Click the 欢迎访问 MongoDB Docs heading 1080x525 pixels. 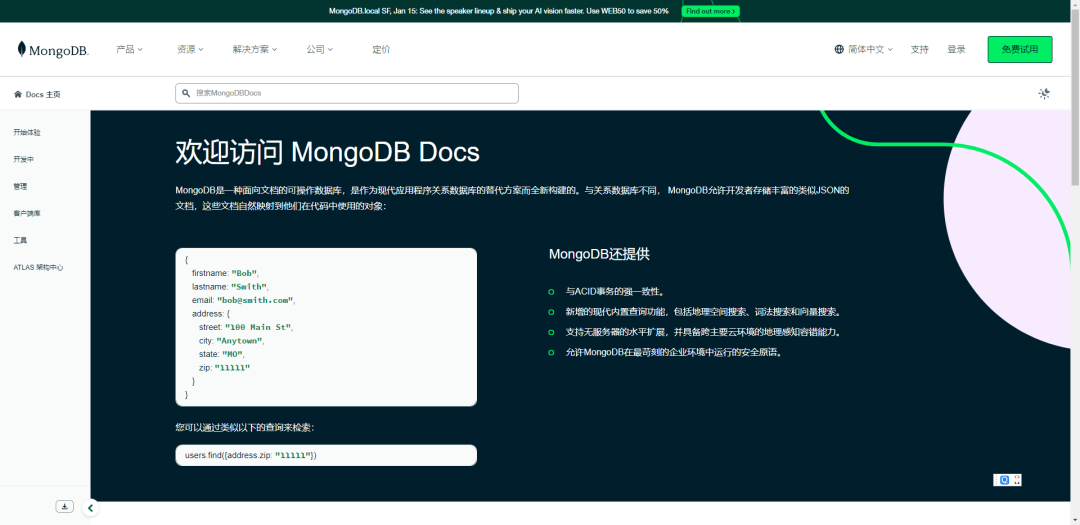coord(327,152)
